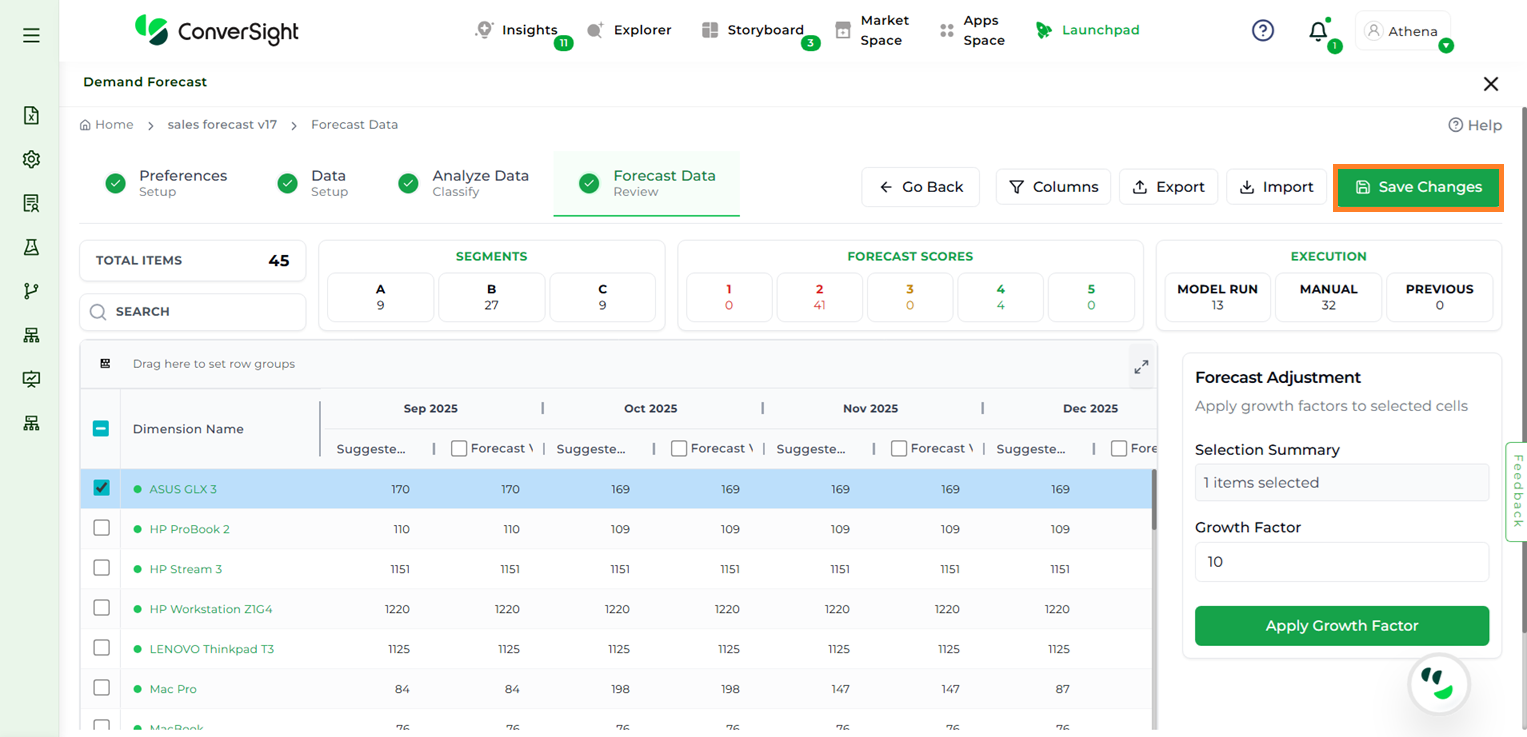The width and height of the screenshot is (1527, 737).
Task: Open the chatbot assistant floating icon
Action: click(x=1439, y=685)
